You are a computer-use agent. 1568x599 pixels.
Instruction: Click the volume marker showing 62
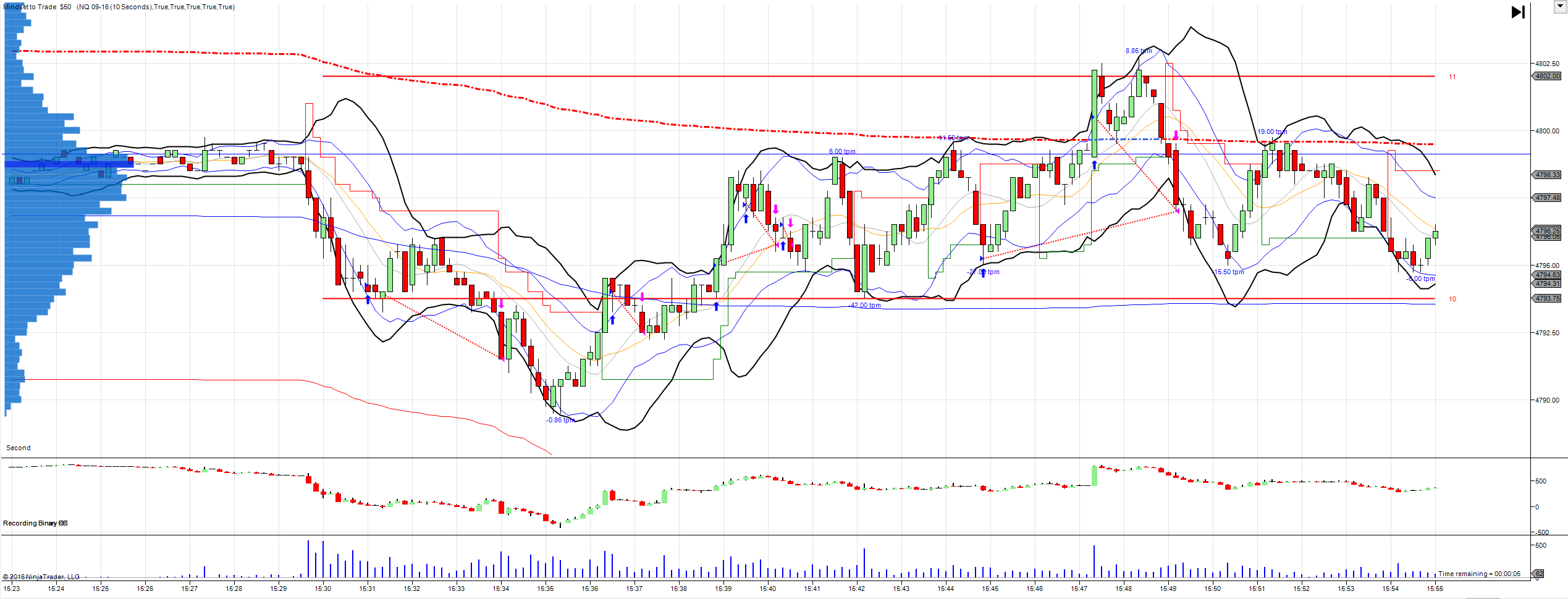(1539, 574)
